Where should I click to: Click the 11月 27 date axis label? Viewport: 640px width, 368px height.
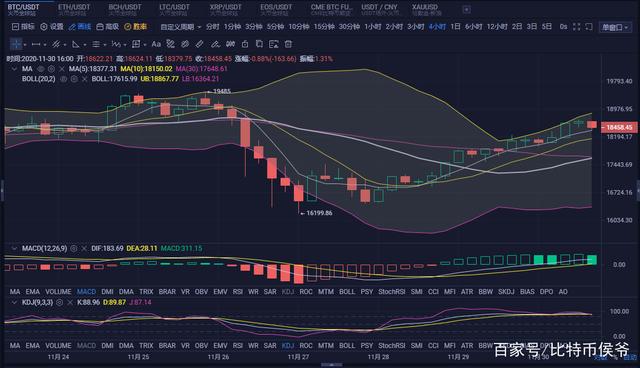[x=298, y=357]
